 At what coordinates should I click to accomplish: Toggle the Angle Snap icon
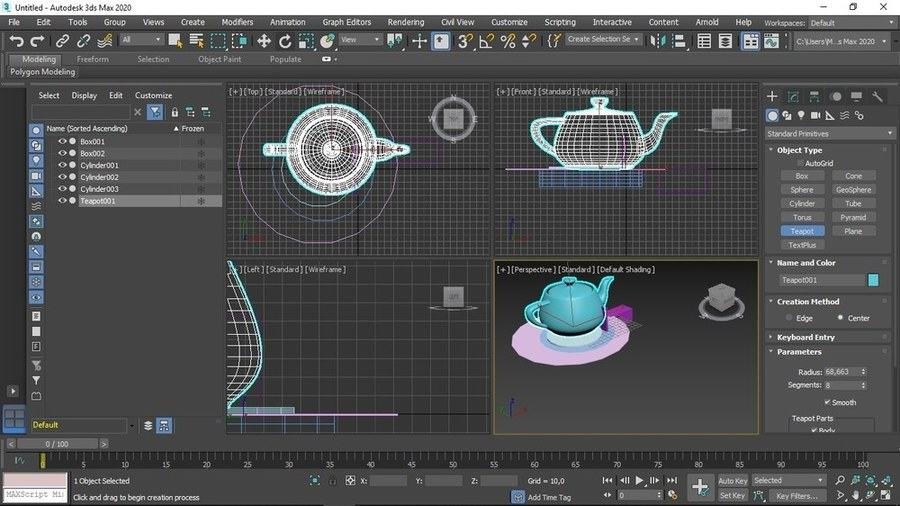pyautogui.click(x=486, y=41)
